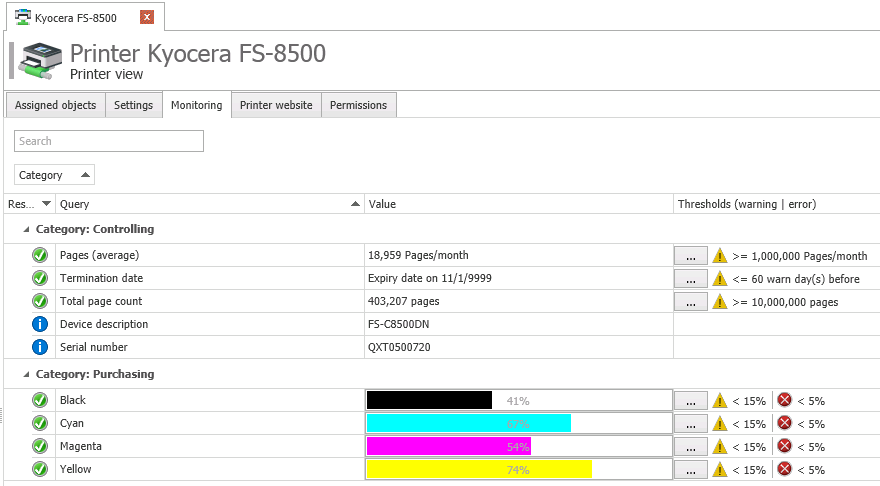The image size is (880, 486).
Task: Click the Magenta toner level bar
Action: pos(518,446)
